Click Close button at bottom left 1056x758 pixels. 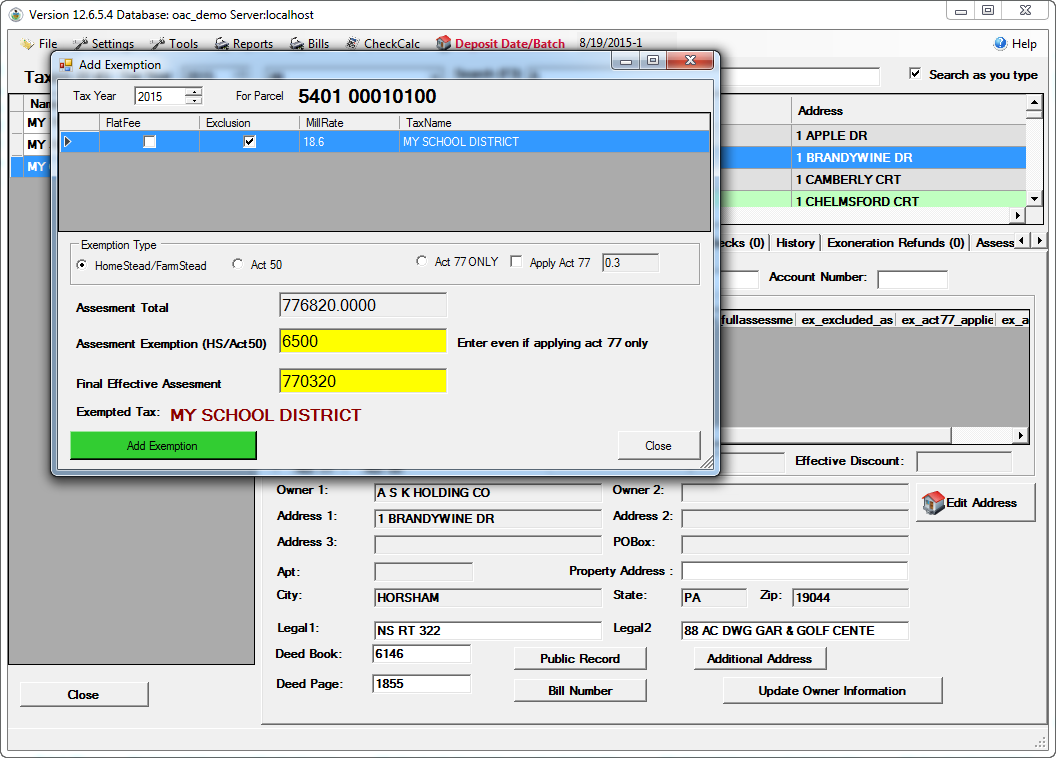(x=84, y=695)
